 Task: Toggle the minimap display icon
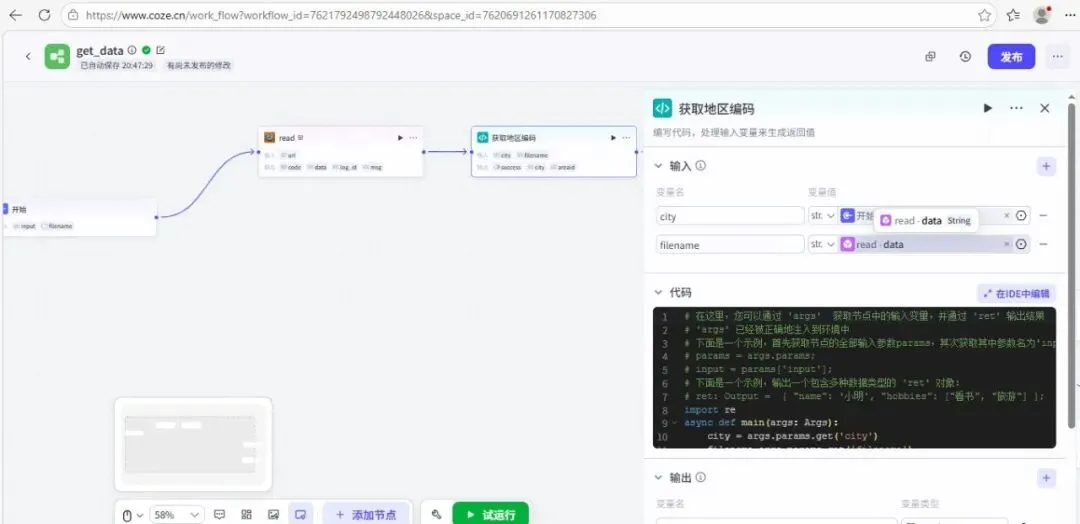click(x=300, y=514)
